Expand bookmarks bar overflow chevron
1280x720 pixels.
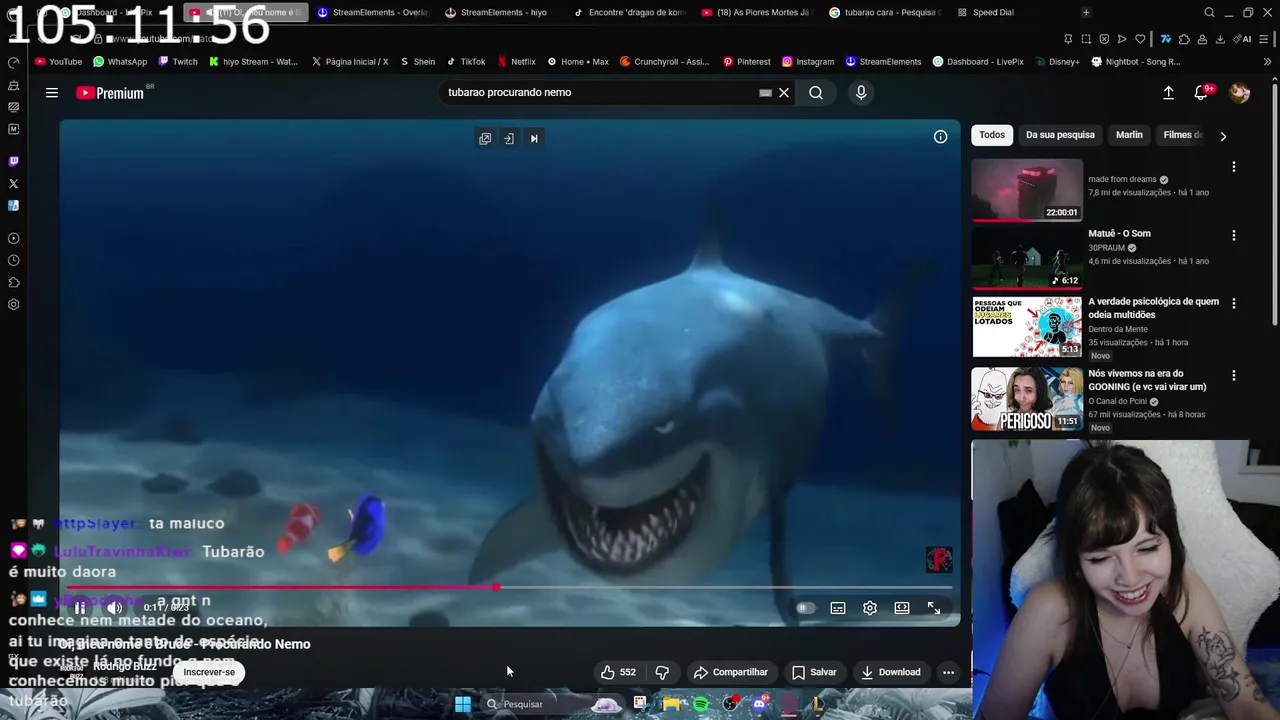click(x=1268, y=62)
